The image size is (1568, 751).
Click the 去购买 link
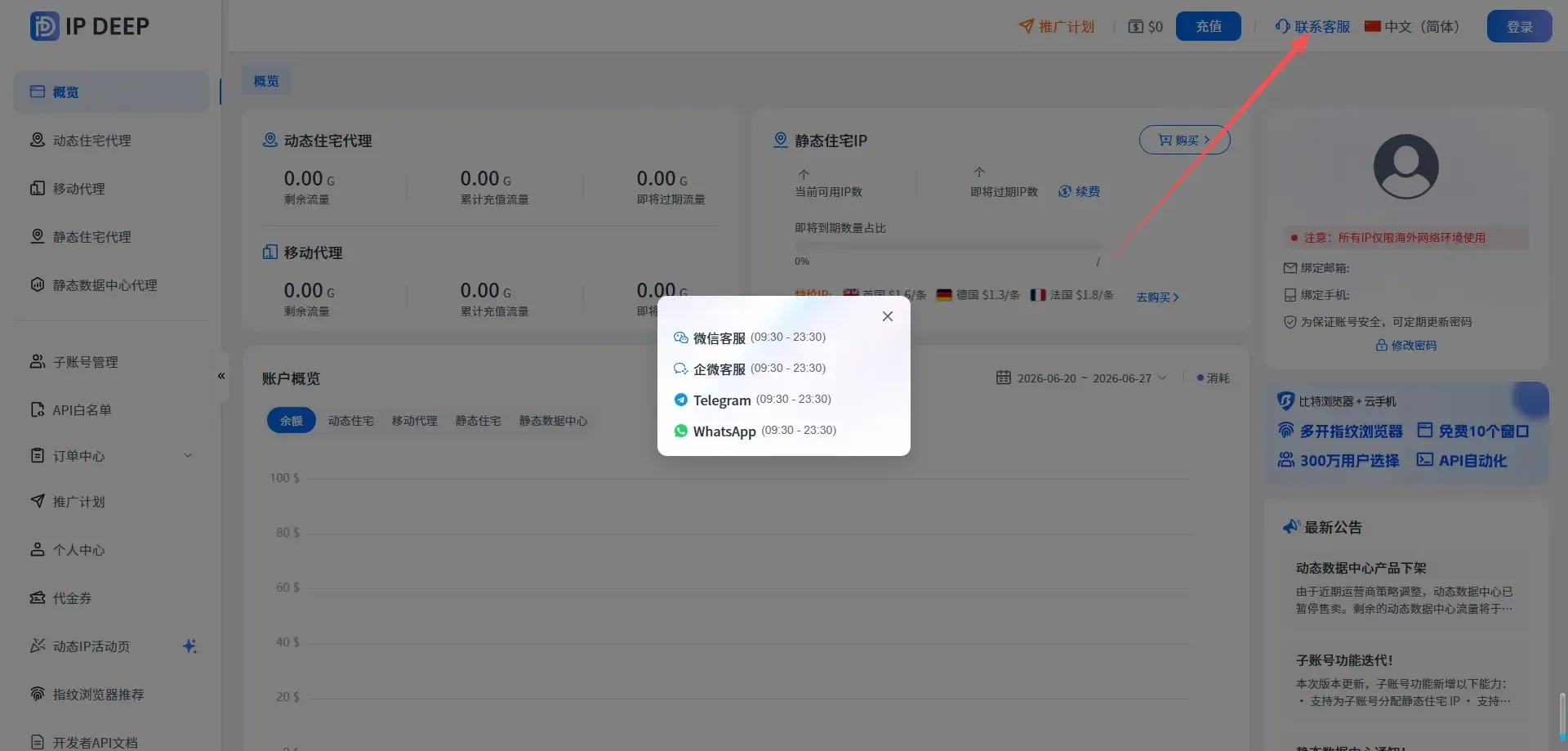(x=1157, y=297)
